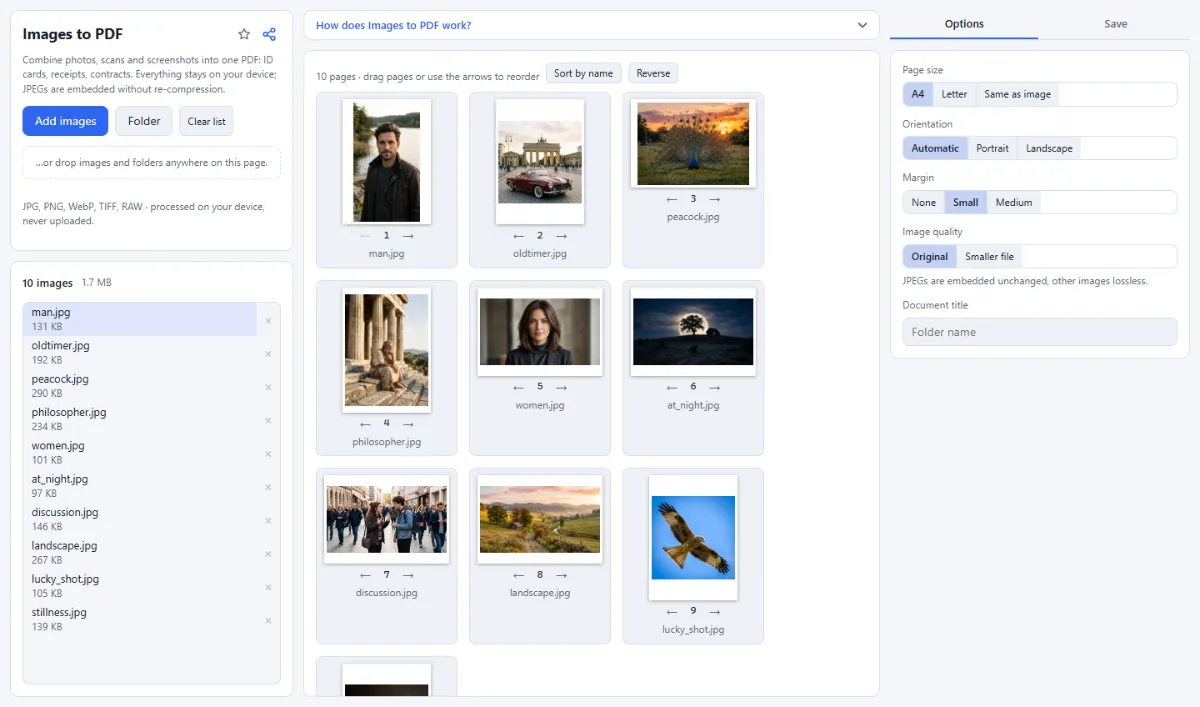Select the women.jpg portrait thumbnail
The width and height of the screenshot is (1200, 707).
point(539,331)
